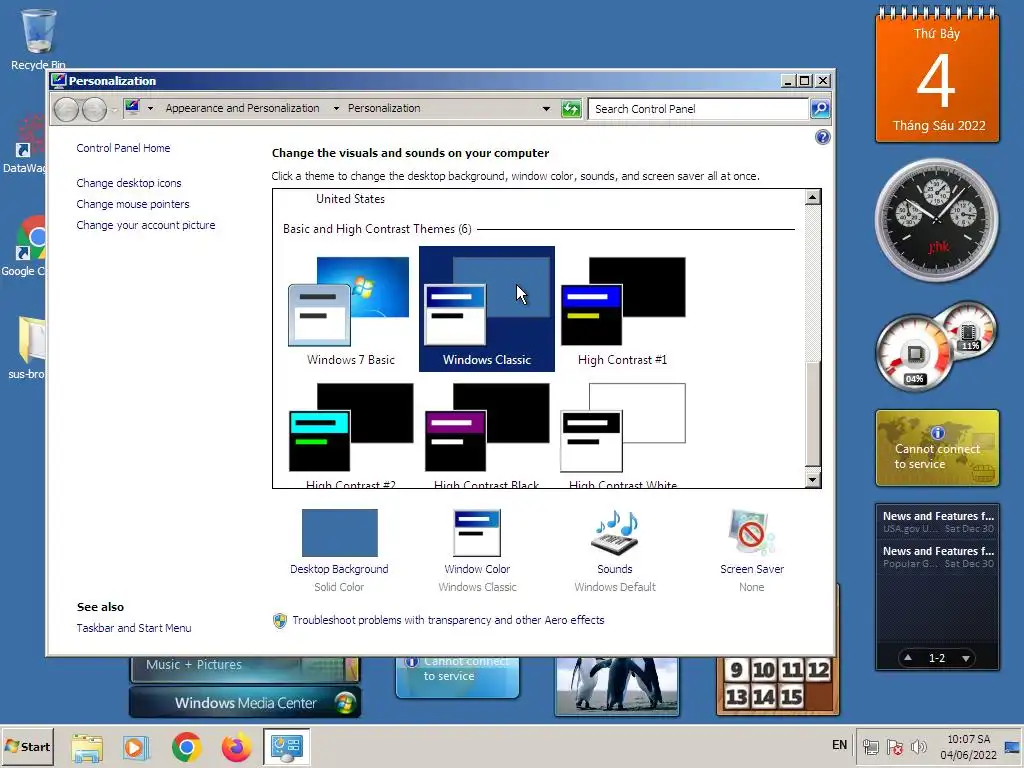Open Window Color settings icon

(477, 533)
